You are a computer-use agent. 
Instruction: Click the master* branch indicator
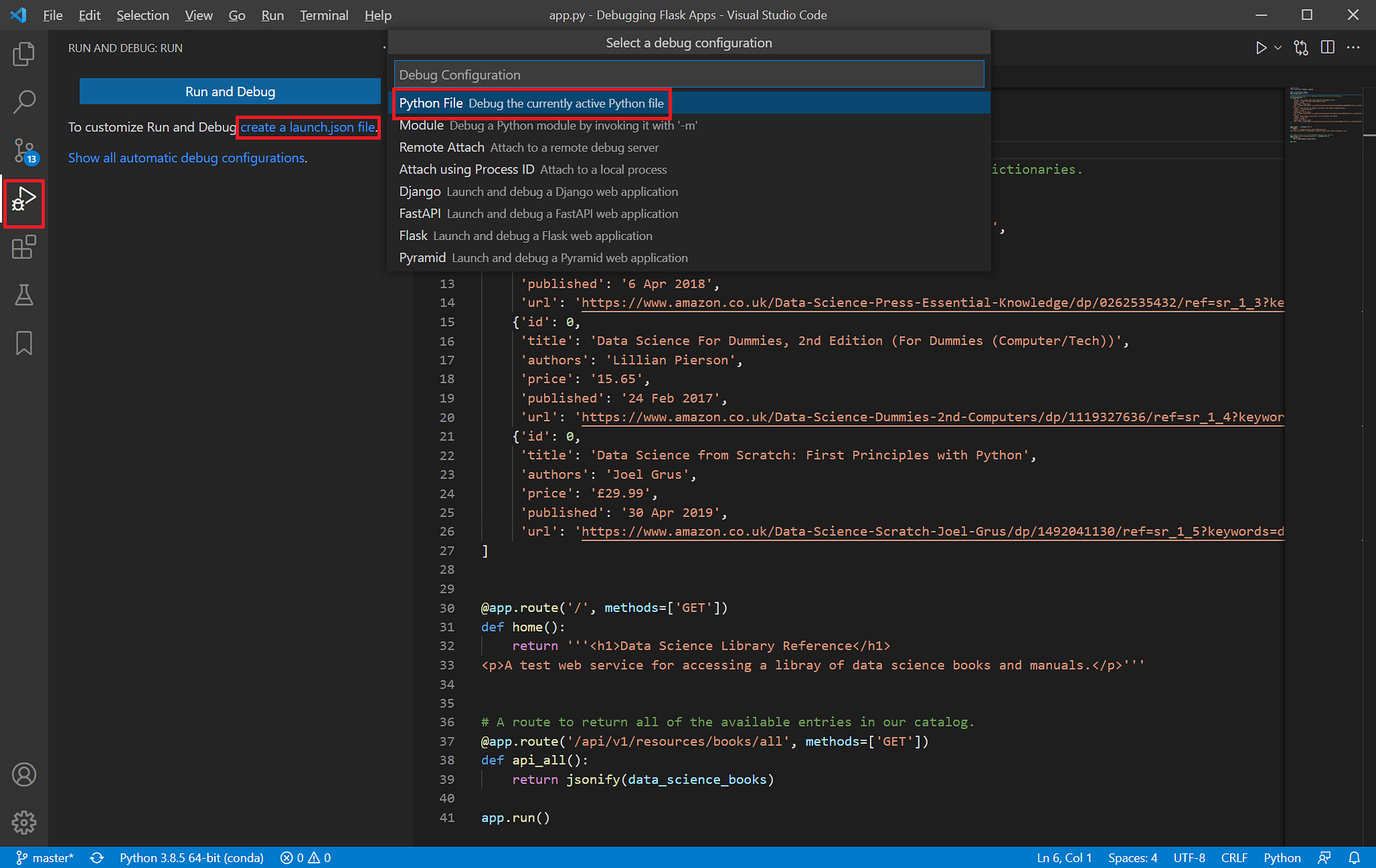pos(45,858)
